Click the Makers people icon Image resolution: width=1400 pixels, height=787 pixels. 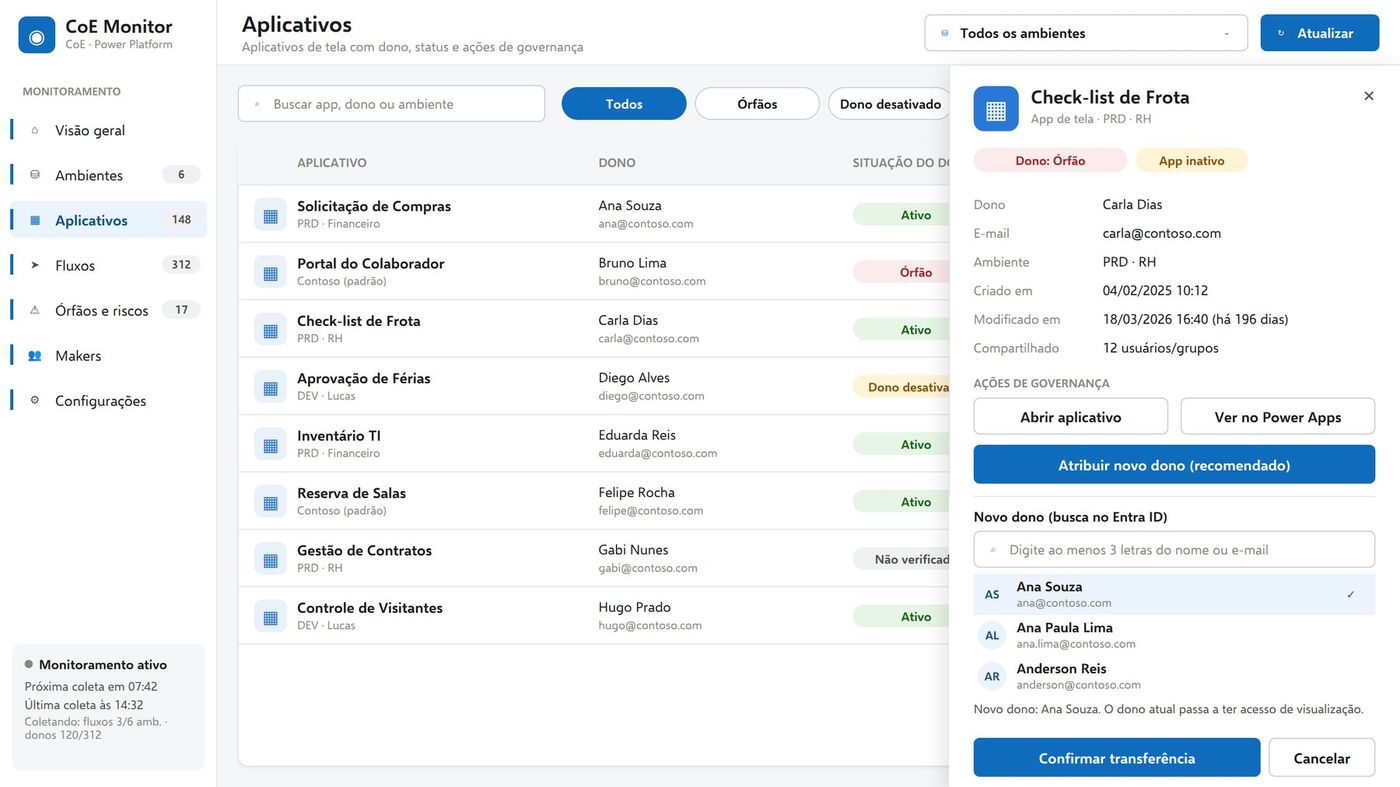pos(35,355)
